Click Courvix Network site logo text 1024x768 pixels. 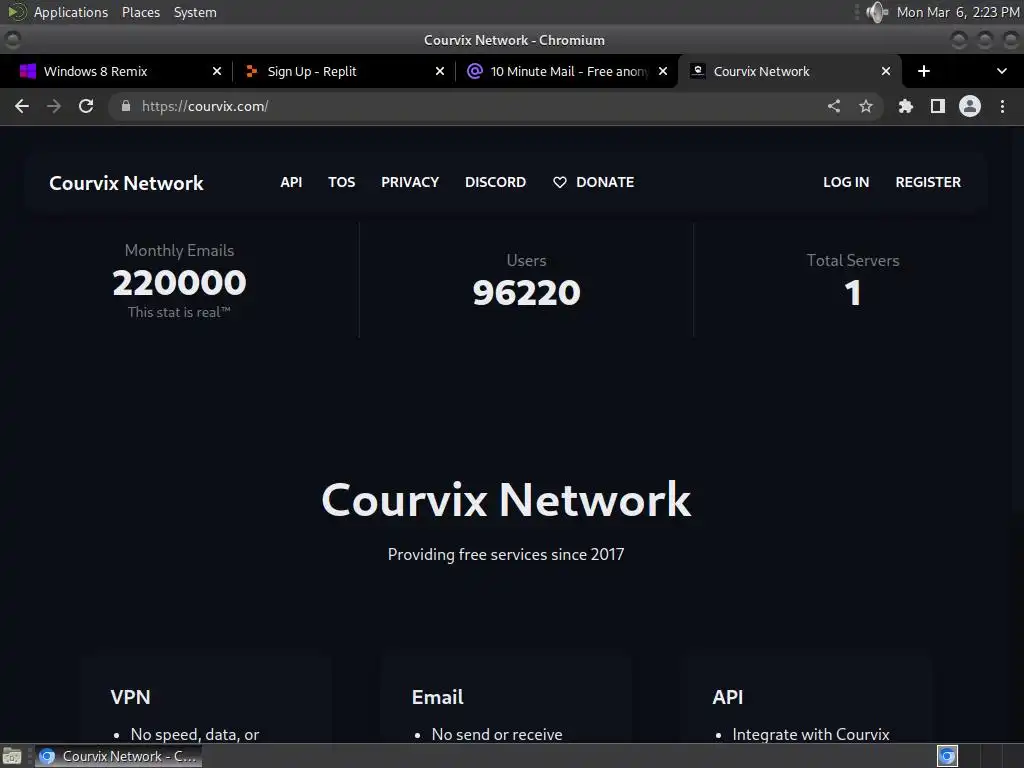[x=126, y=183]
